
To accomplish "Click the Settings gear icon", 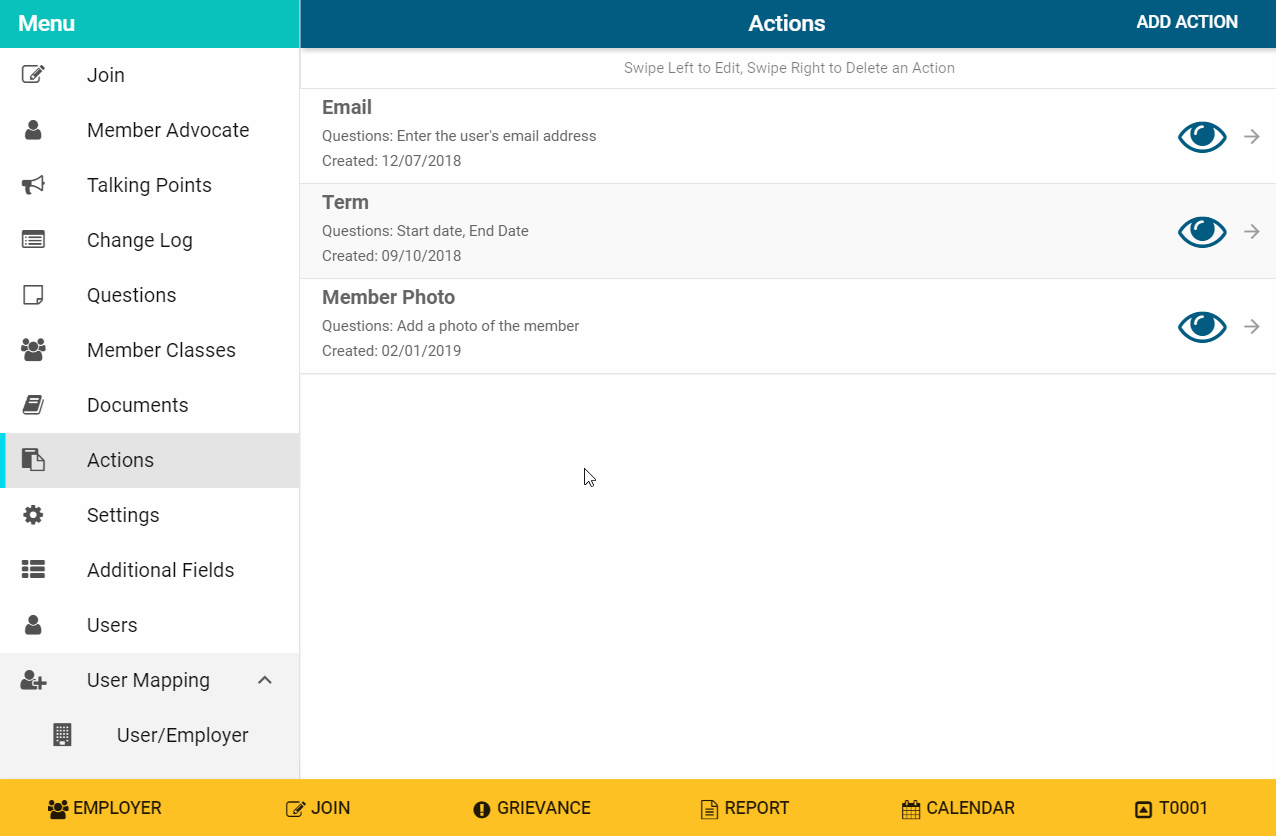I will point(33,515).
